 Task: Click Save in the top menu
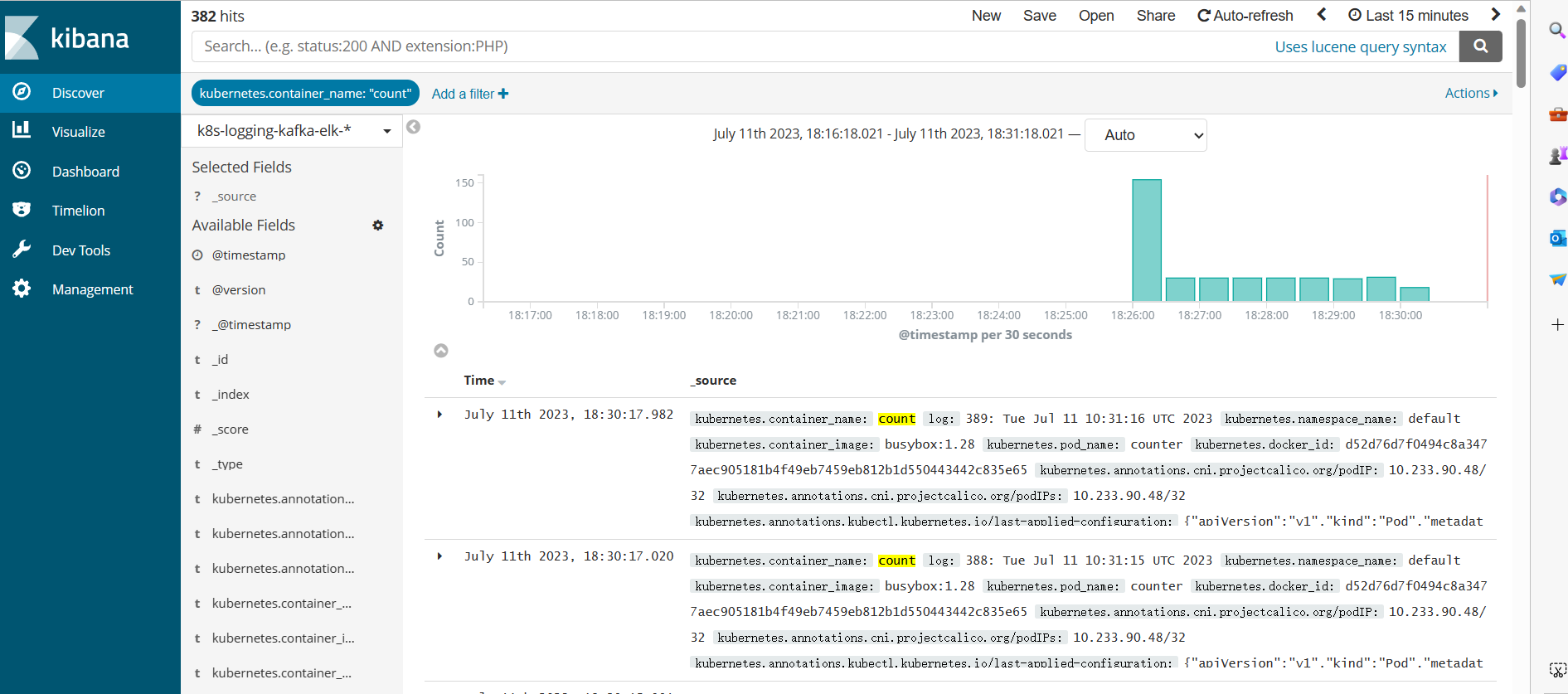pos(1040,16)
